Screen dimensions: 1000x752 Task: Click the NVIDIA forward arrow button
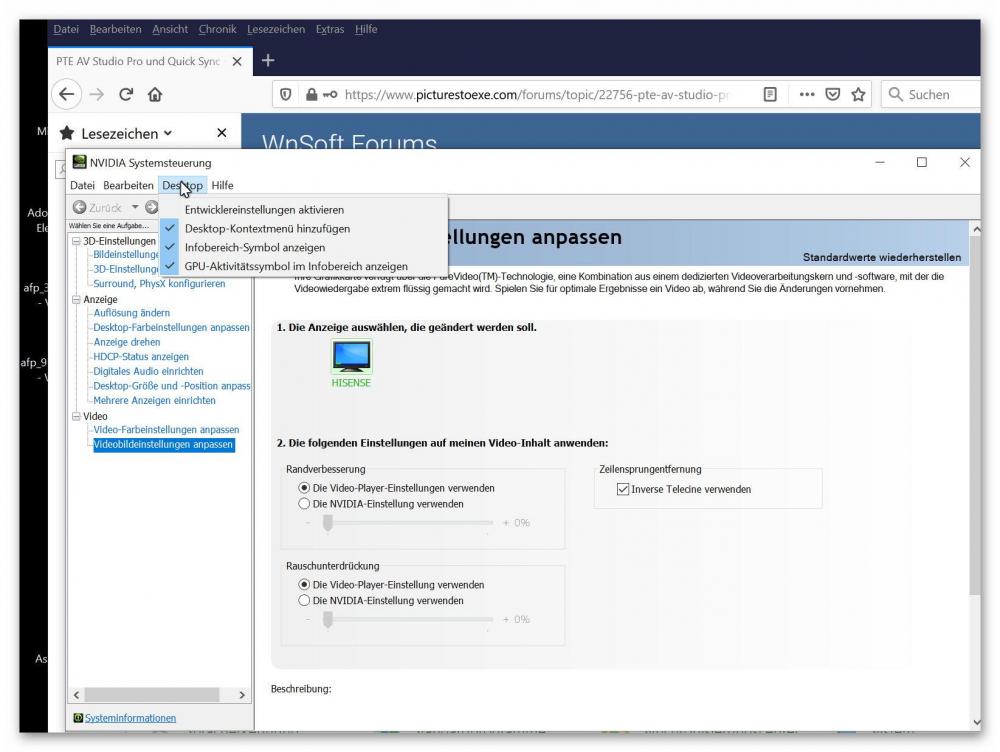tap(151, 207)
